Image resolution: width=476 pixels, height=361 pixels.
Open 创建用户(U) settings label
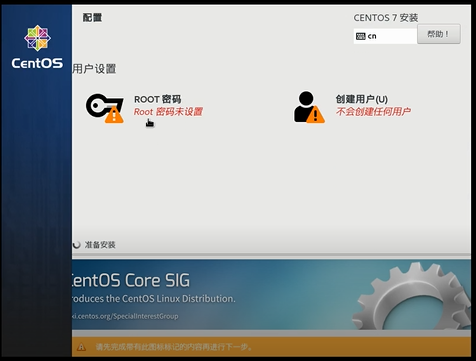pyautogui.click(x=361, y=99)
